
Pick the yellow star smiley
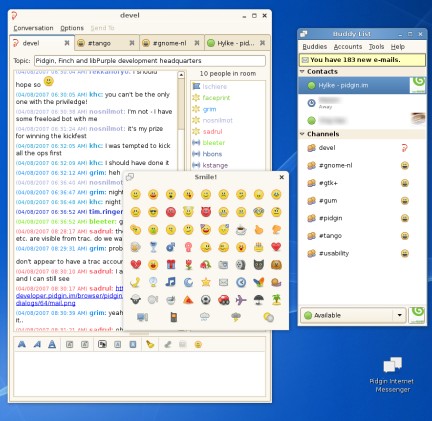tap(206, 282)
